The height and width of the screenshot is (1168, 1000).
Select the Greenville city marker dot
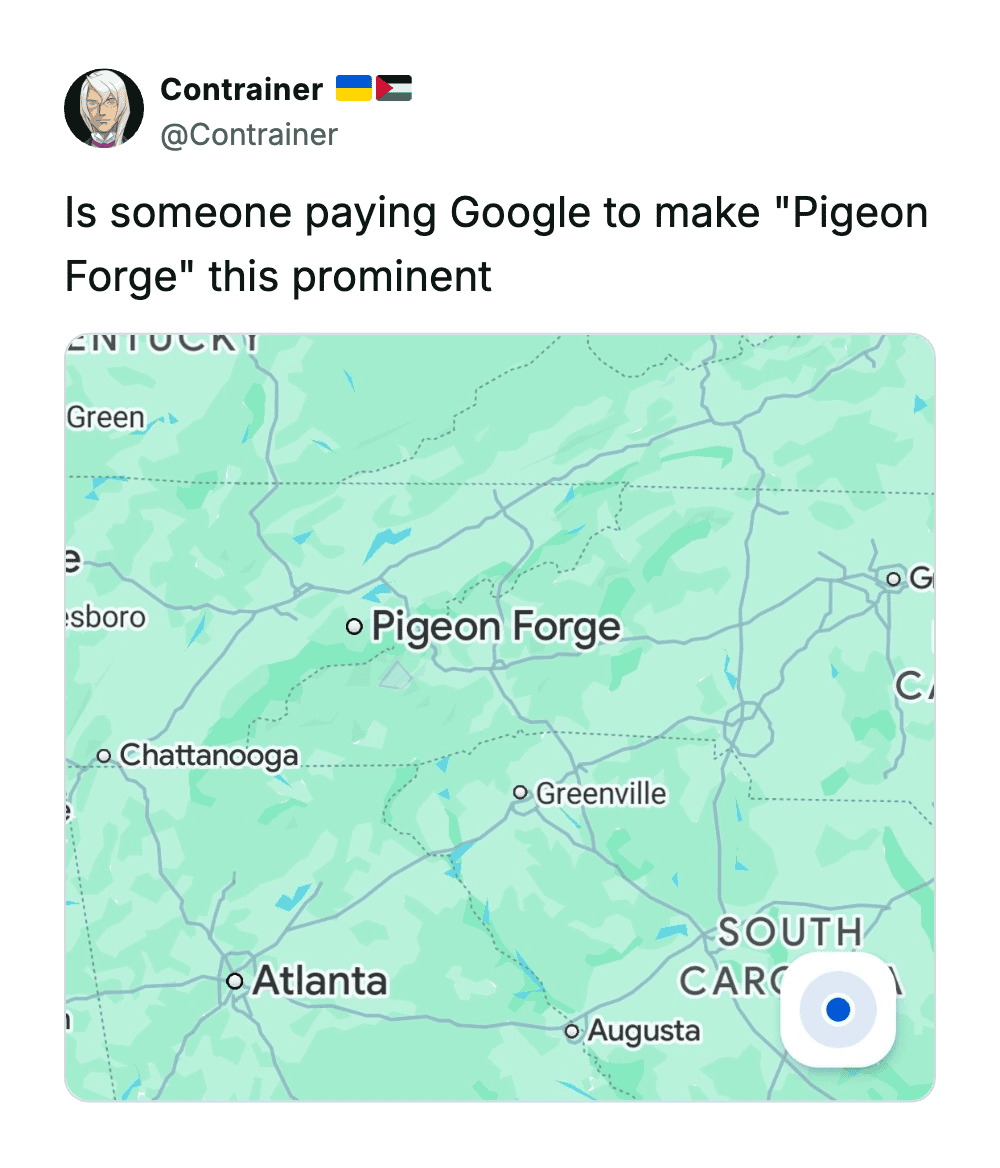(520, 793)
